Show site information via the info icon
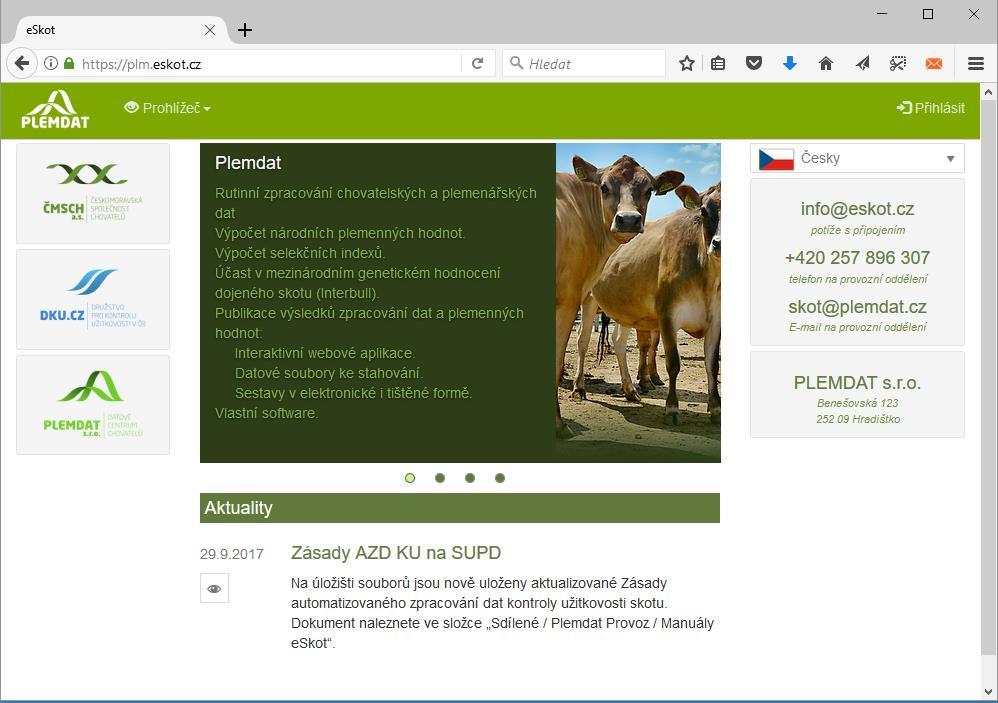The height and width of the screenshot is (703, 998). 51,64
